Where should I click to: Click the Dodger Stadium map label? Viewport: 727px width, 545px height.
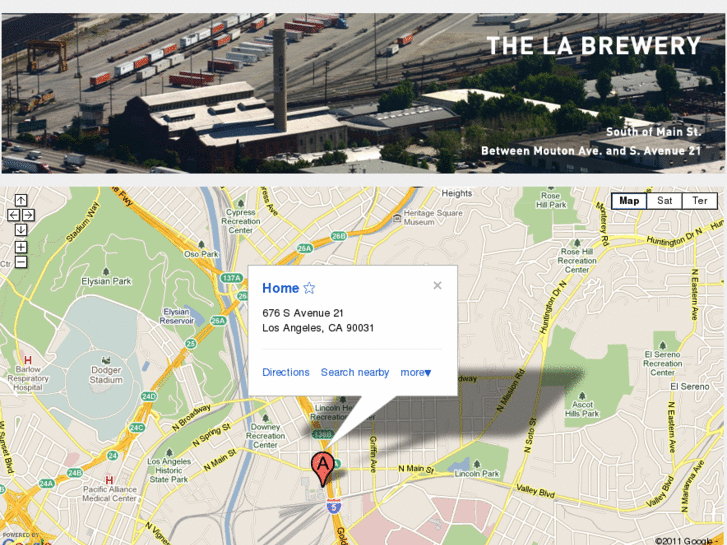click(x=106, y=375)
